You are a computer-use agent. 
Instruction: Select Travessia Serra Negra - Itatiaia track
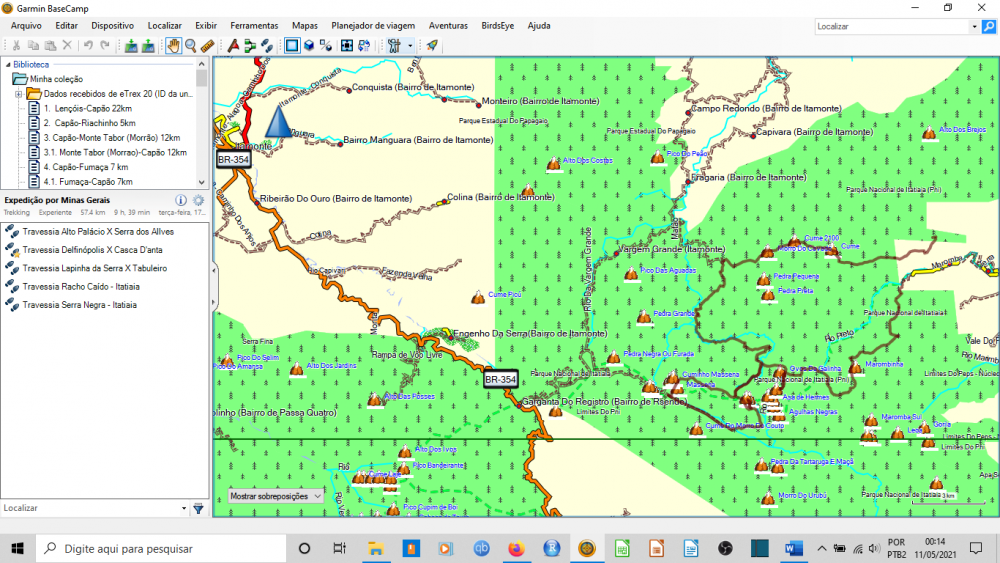pos(79,304)
